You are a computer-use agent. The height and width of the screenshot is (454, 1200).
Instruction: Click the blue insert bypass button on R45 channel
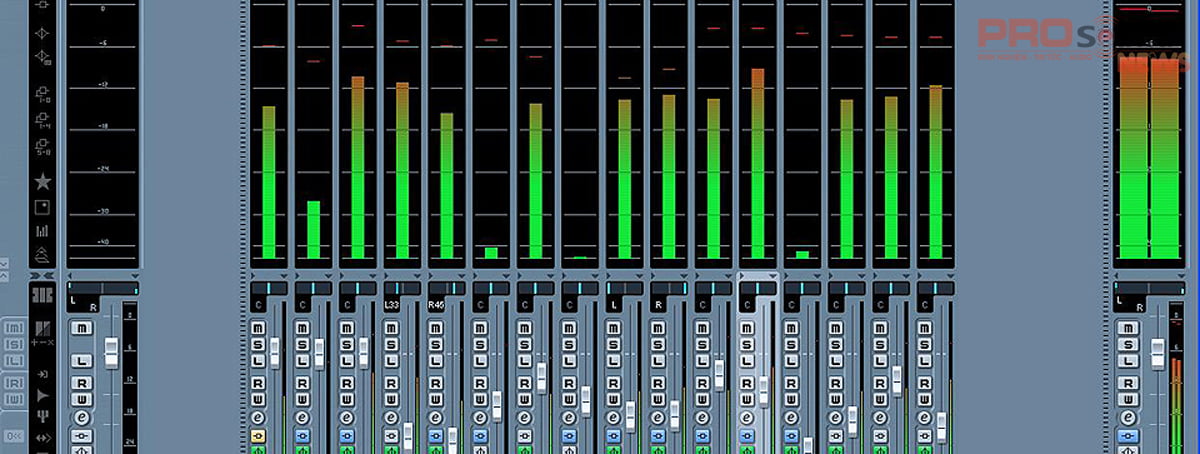(436, 436)
